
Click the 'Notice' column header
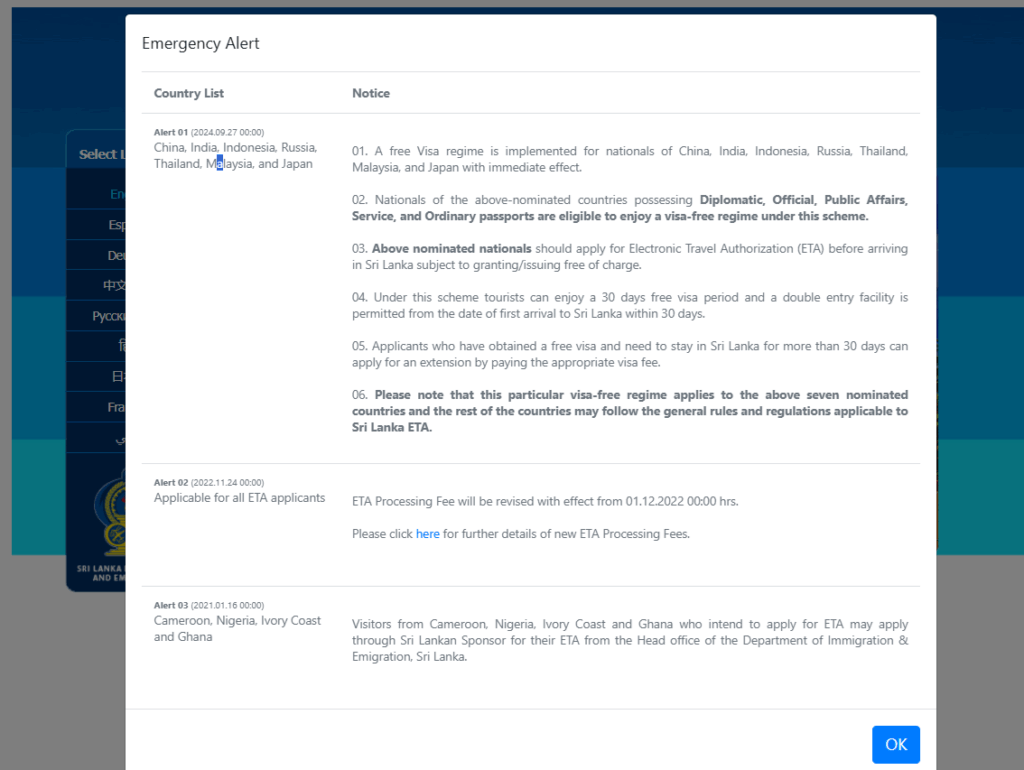(x=371, y=93)
